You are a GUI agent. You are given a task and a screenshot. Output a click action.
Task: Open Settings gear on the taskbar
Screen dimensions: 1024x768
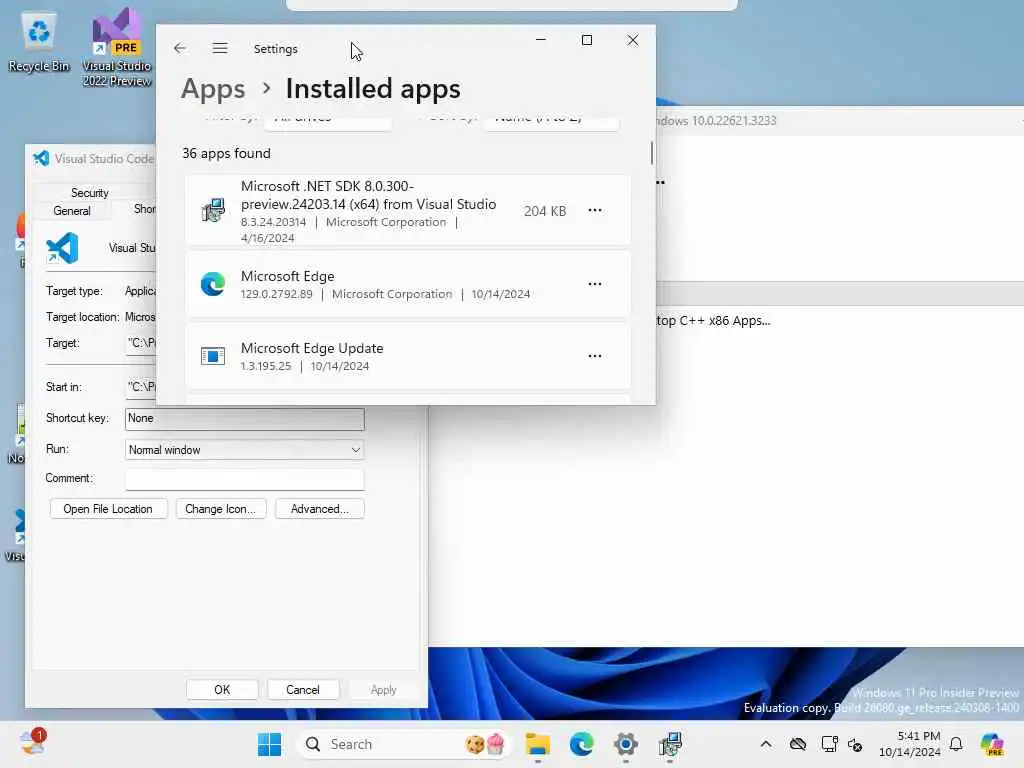[x=625, y=744]
